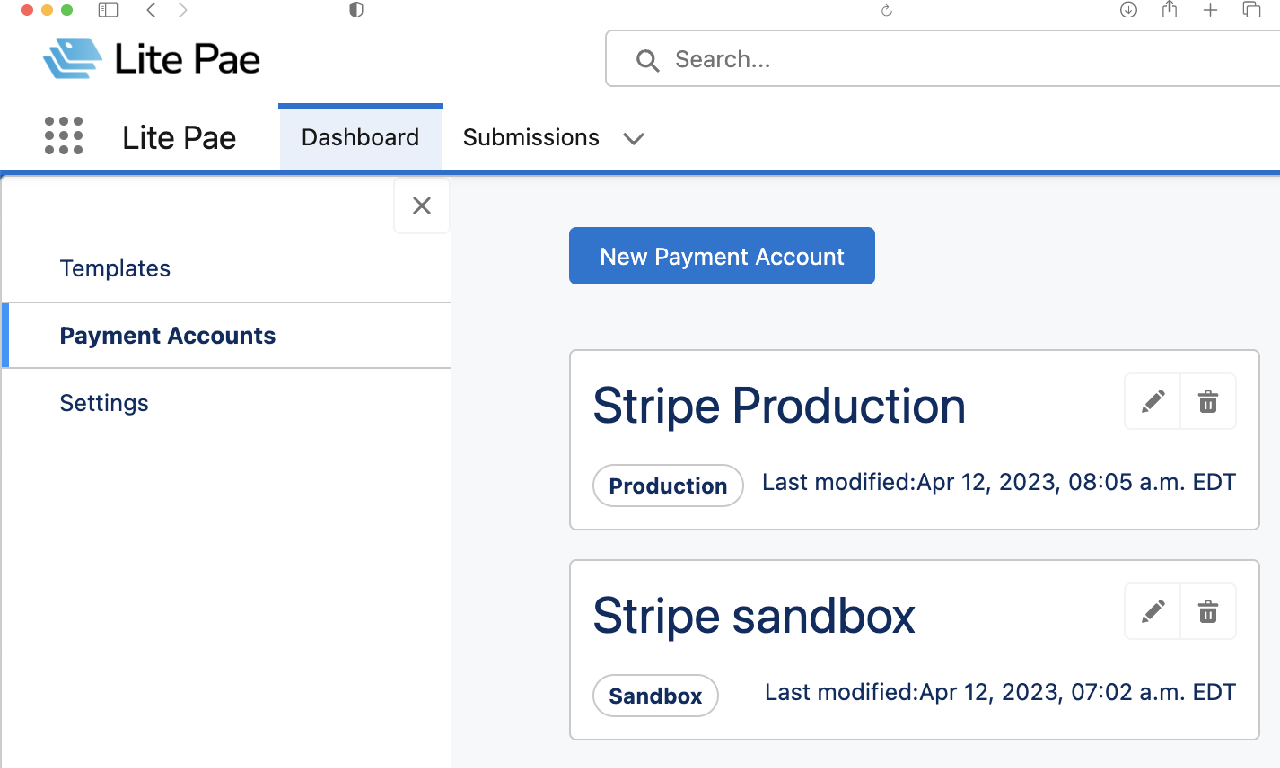
Task: Click the Production badge
Action: 668,486
